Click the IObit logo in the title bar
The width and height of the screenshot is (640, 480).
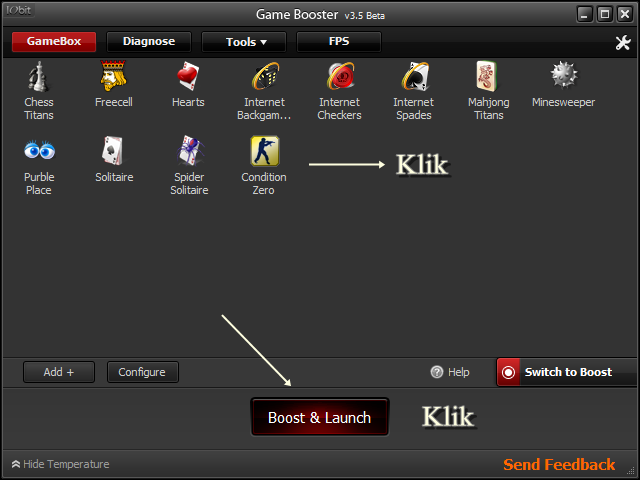coord(18,10)
